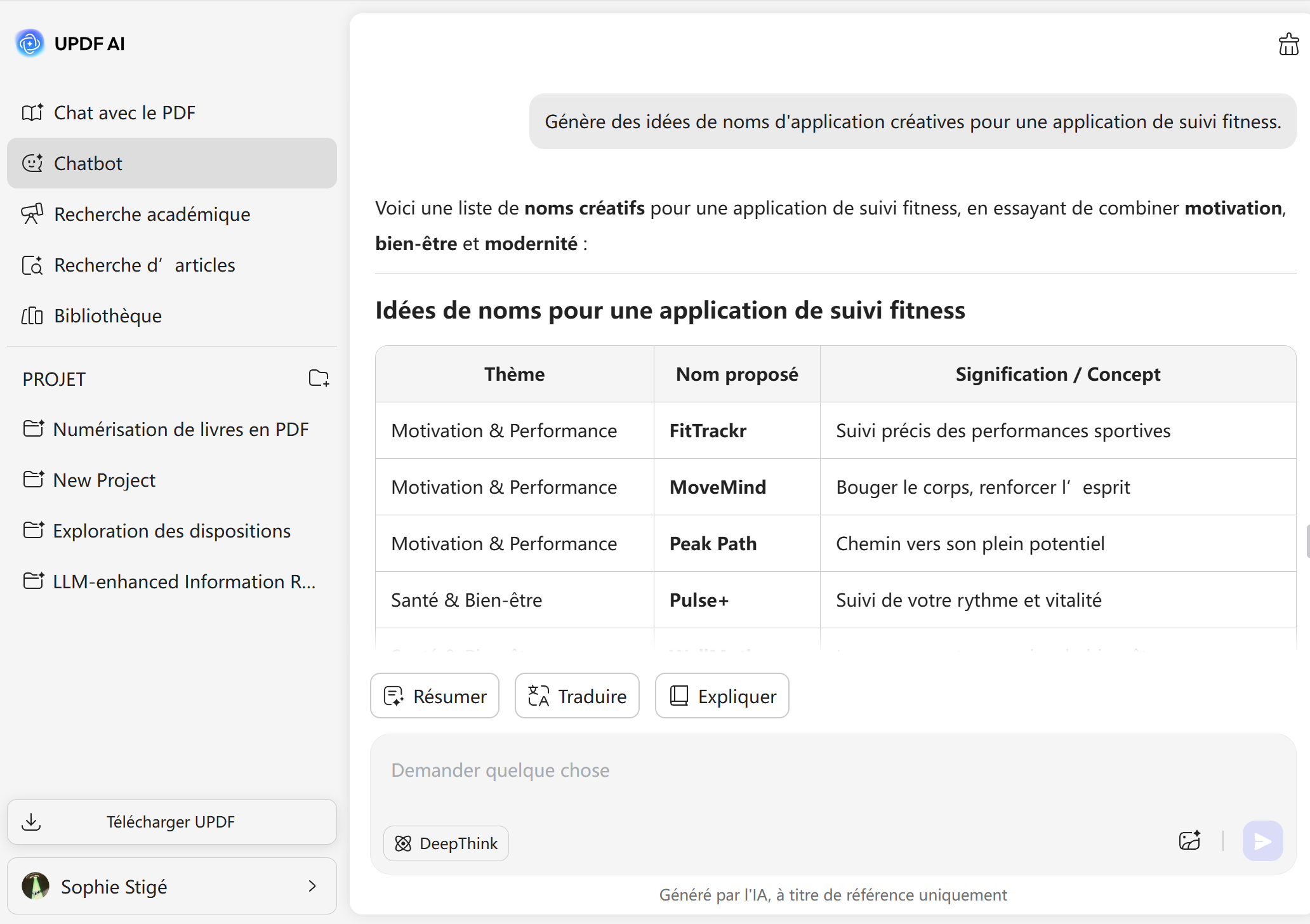Viewport: 1310px width, 924px height.
Task: Click the Bibliothèque library icon
Action: (x=32, y=315)
